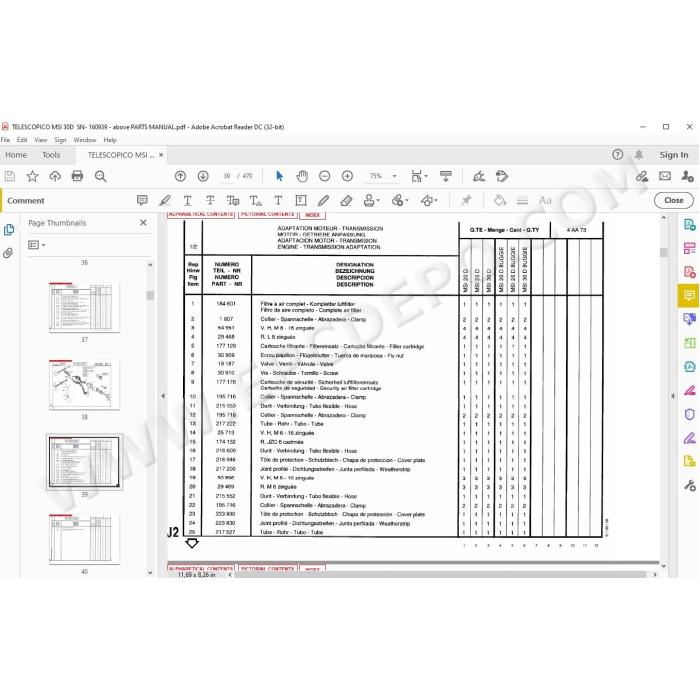
Task: Add a sticky note comment
Action: pyautogui.click(x=142, y=200)
